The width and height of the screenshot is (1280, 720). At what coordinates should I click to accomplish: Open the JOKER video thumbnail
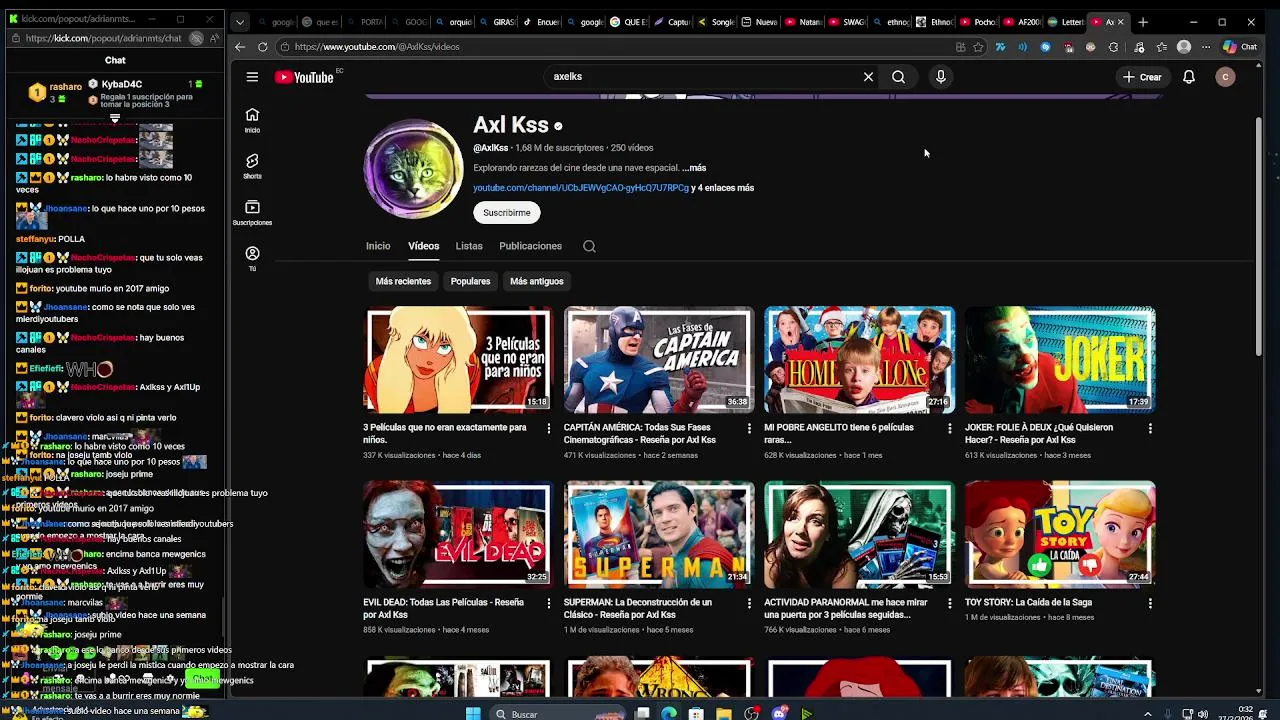pyautogui.click(x=1060, y=360)
